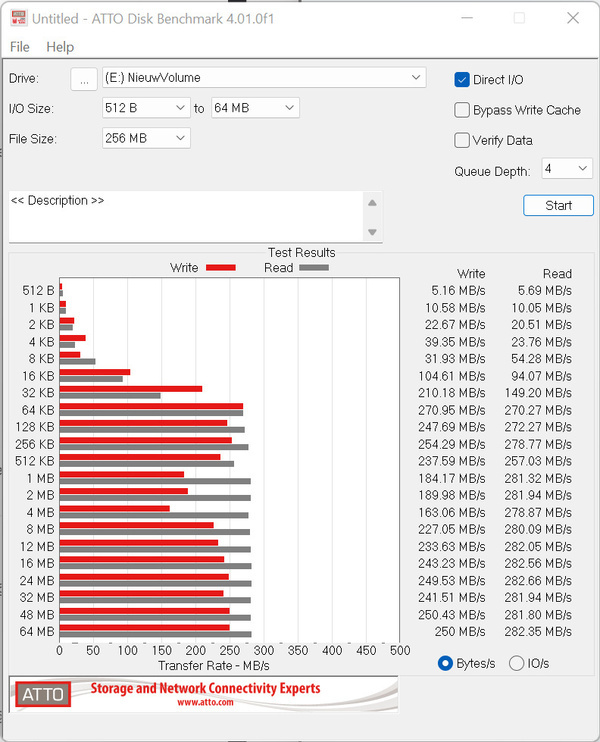The width and height of the screenshot is (600, 742).
Task: Click the '282.66 MB/s' read value
Action: (x=538, y=581)
